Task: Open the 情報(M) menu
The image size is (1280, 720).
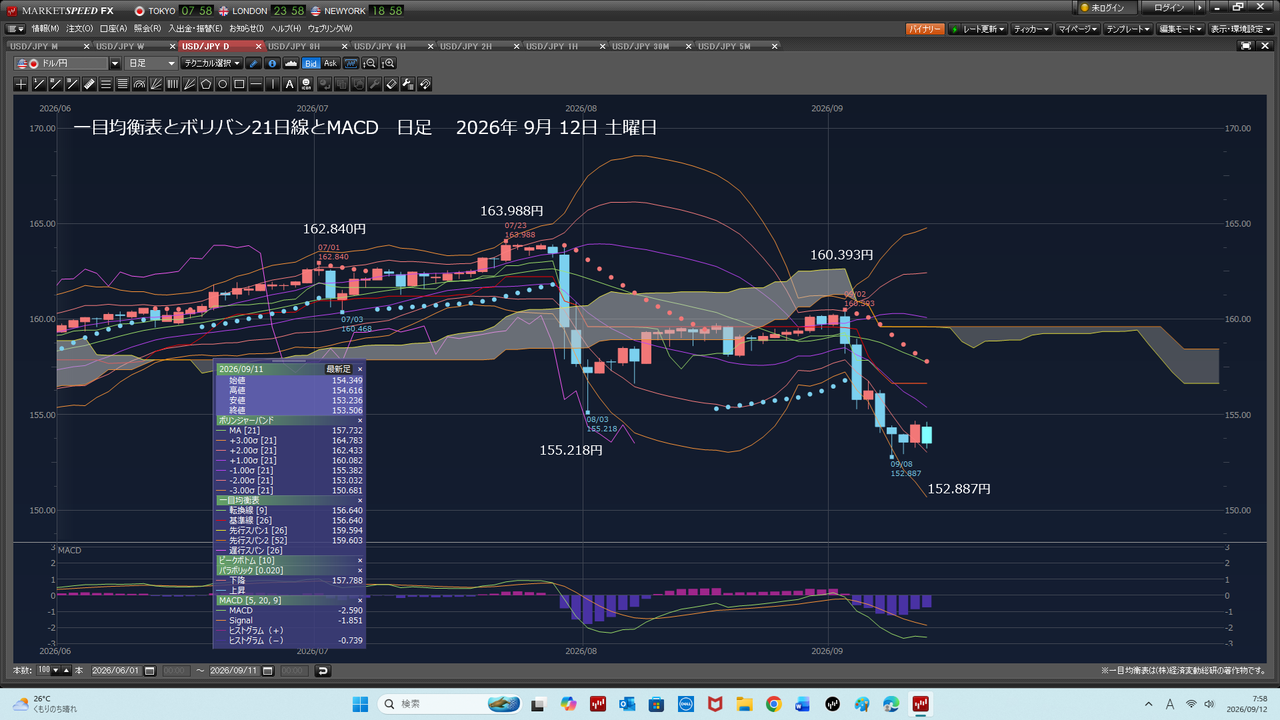Action: coord(45,29)
